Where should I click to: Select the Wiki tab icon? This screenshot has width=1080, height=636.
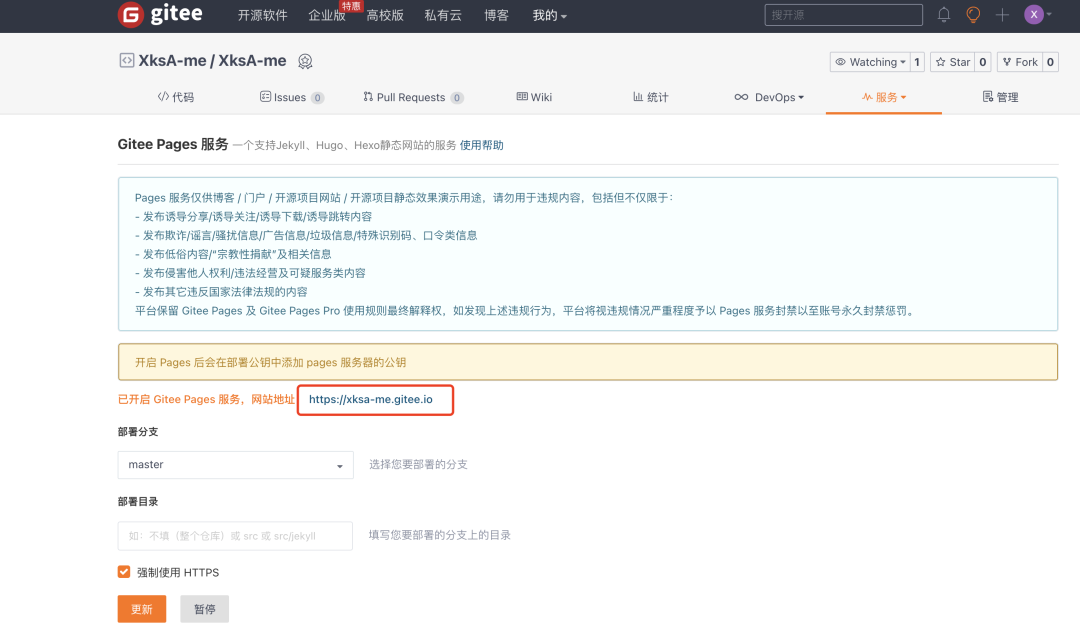tap(524, 97)
